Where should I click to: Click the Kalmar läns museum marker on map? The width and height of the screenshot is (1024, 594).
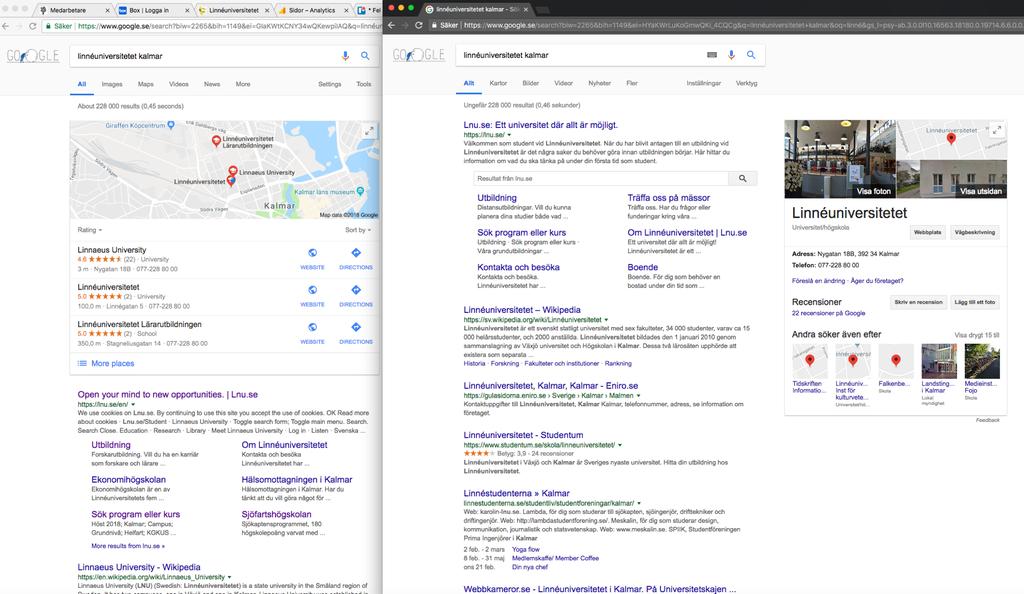click(360, 191)
